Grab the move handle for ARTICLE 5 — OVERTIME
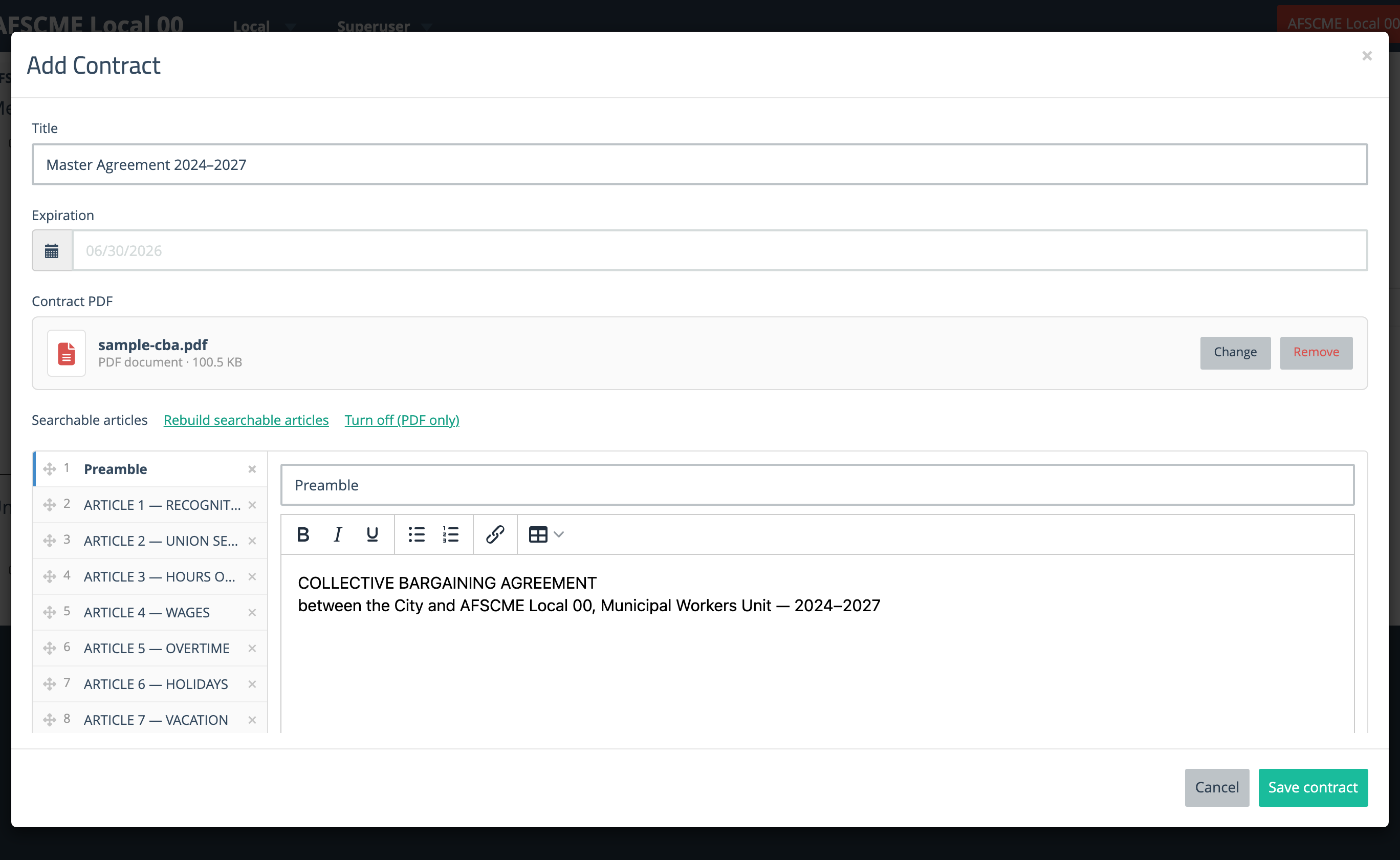 coord(50,649)
